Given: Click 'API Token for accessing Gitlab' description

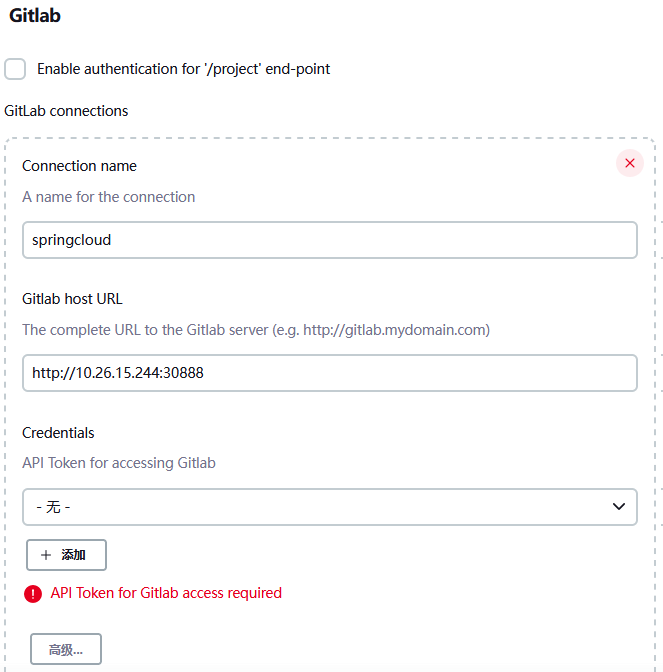Looking at the screenshot, I should click(x=119, y=463).
